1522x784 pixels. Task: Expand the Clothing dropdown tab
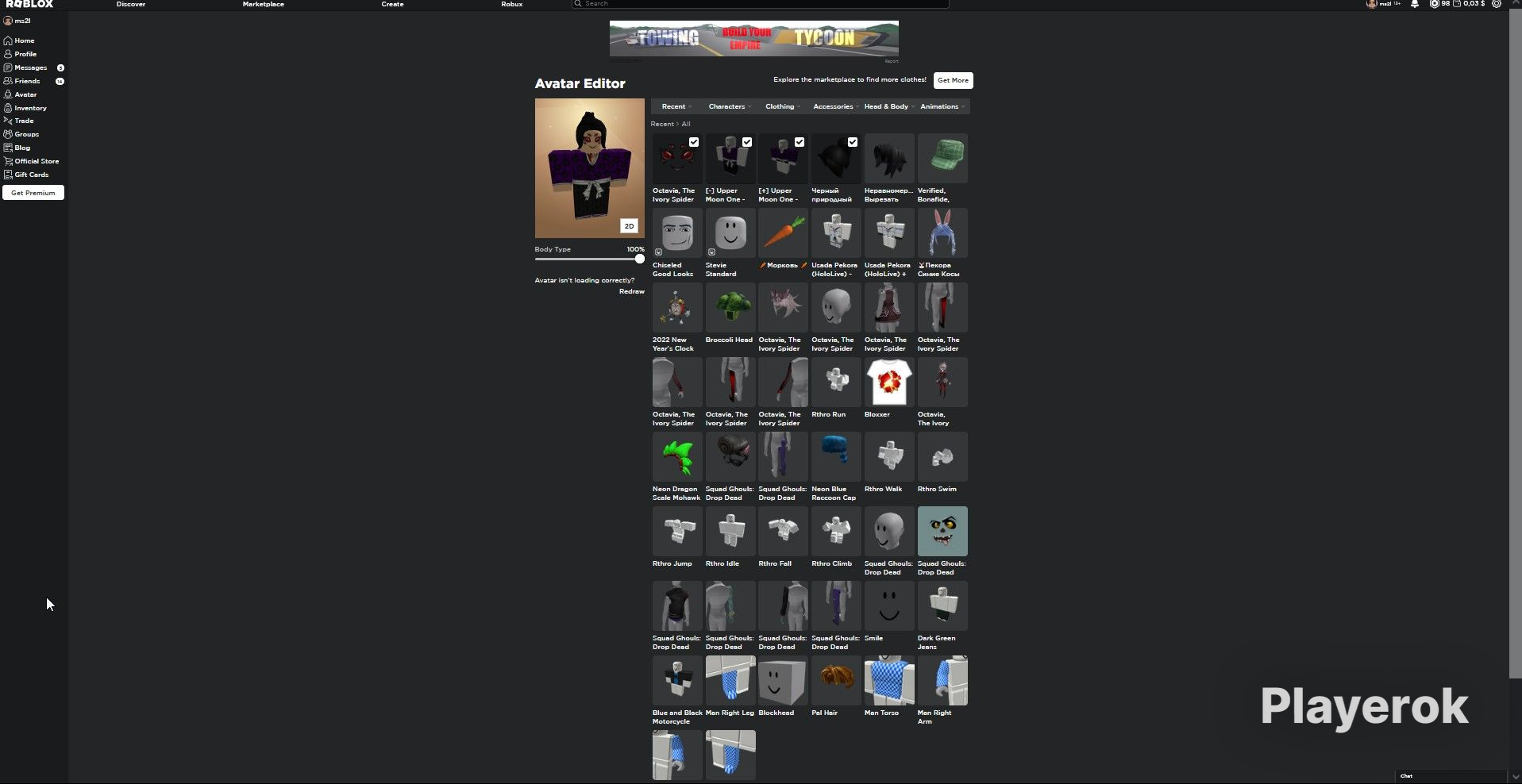tap(782, 106)
